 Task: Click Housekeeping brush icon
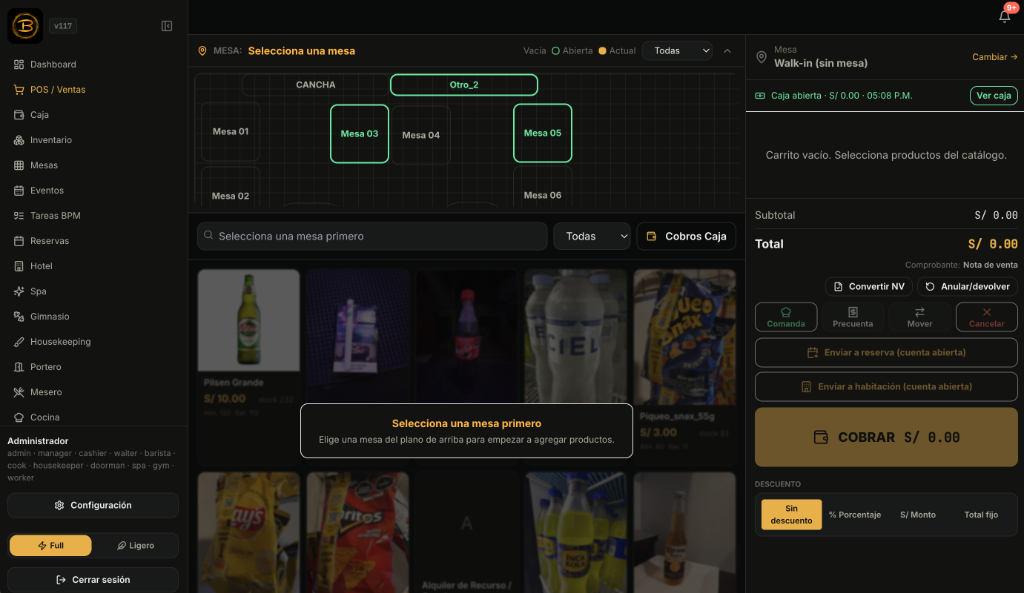tap(19, 342)
